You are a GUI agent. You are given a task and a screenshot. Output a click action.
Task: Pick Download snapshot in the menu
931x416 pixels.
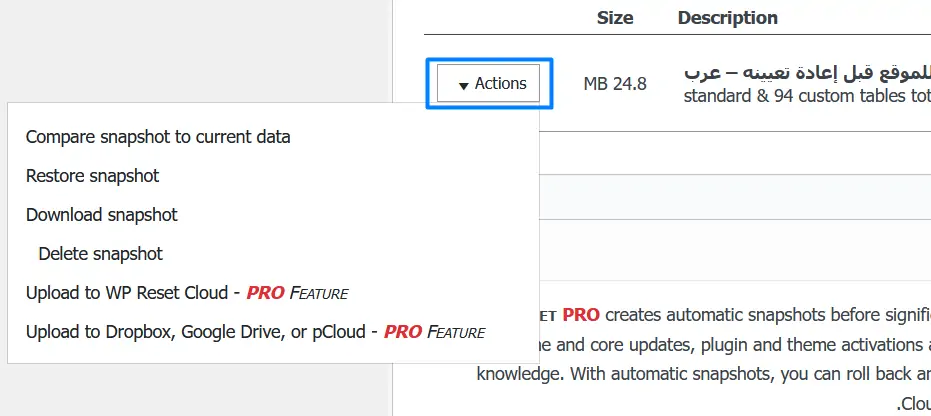point(101,215)
